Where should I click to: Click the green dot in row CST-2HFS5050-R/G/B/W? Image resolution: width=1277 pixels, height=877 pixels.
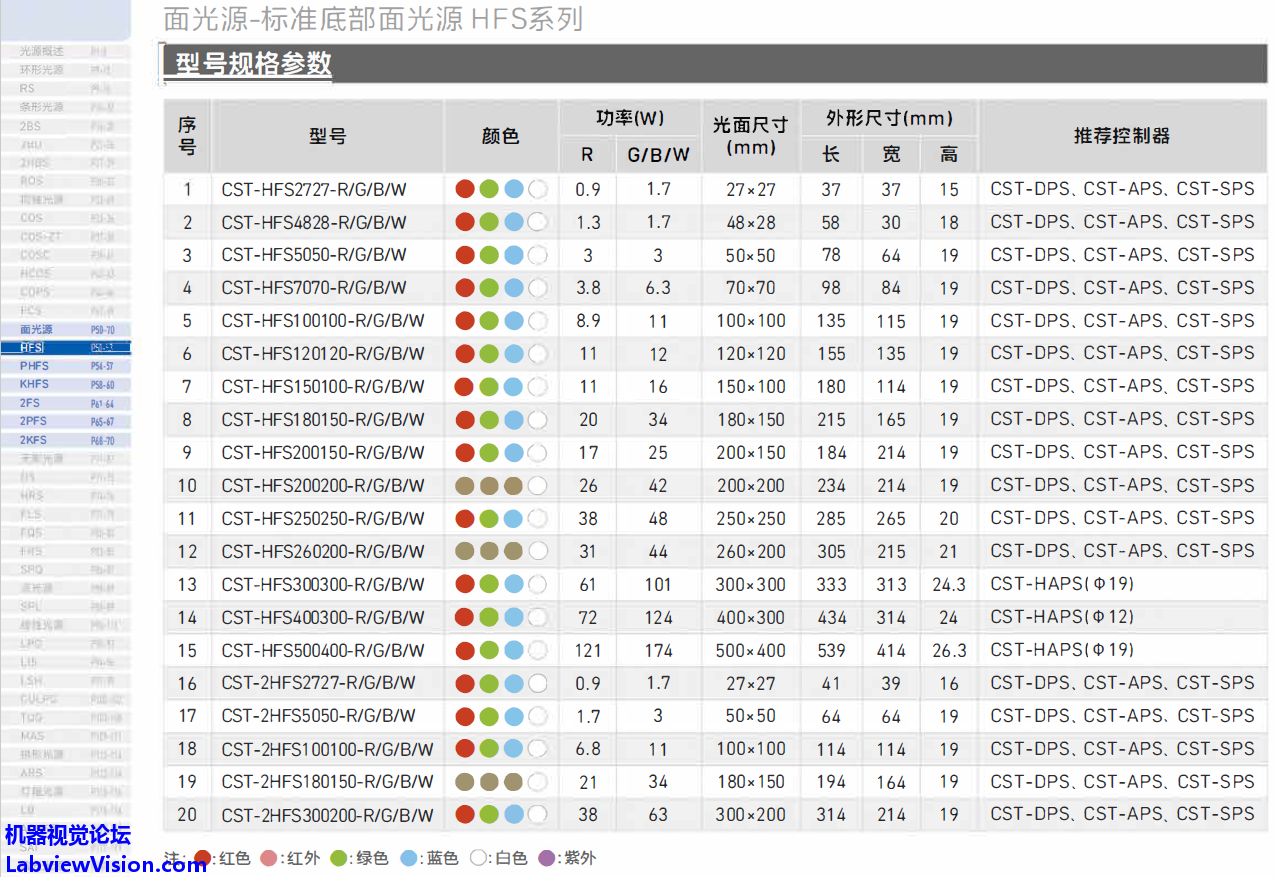pos(489,717)
